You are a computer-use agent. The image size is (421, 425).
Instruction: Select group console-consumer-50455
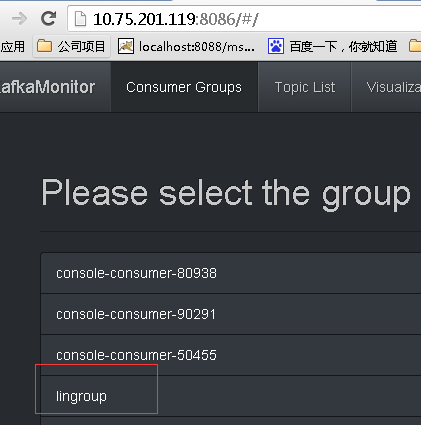[231, 355]
